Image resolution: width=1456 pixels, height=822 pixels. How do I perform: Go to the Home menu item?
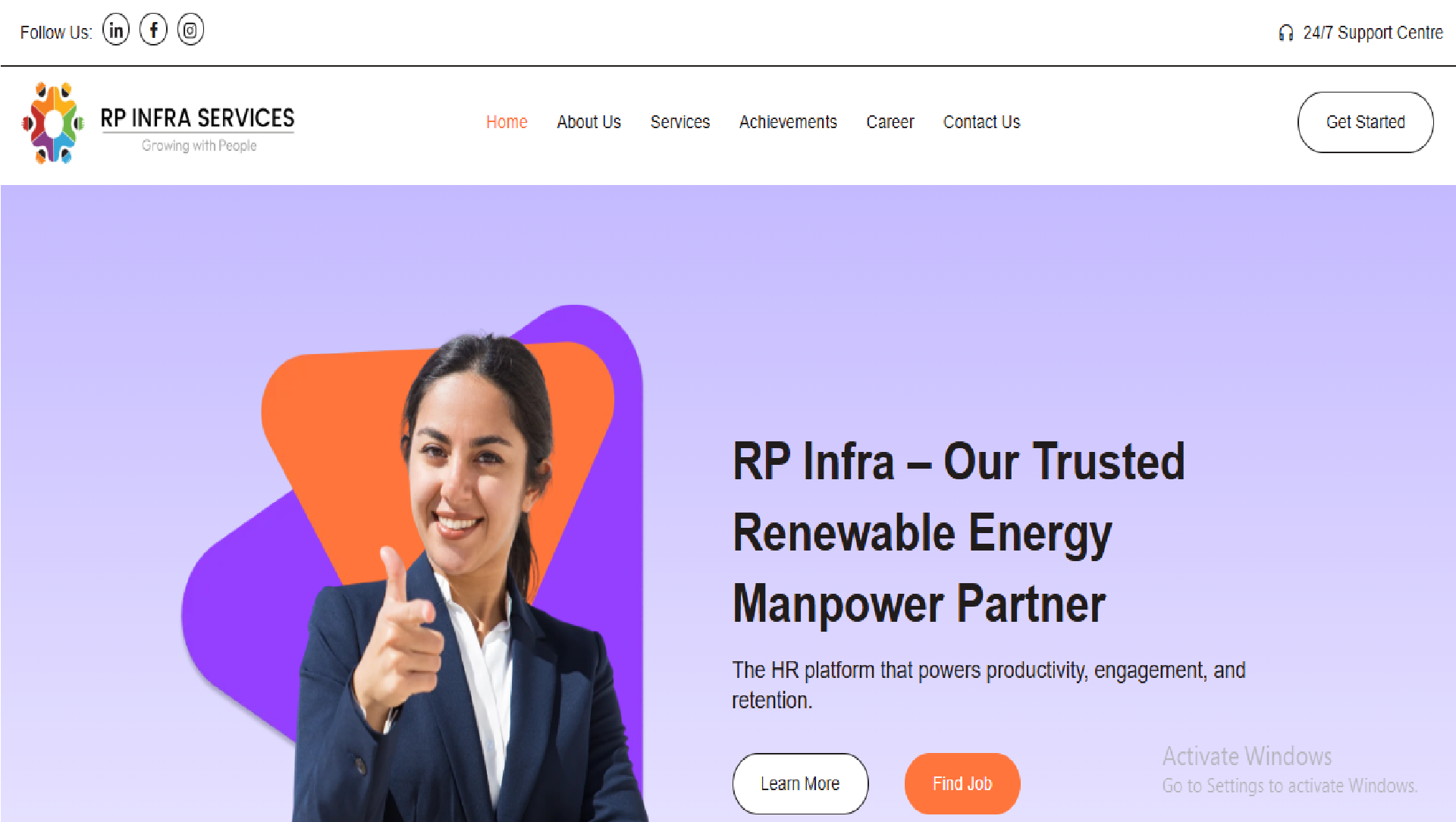point(507,122)
